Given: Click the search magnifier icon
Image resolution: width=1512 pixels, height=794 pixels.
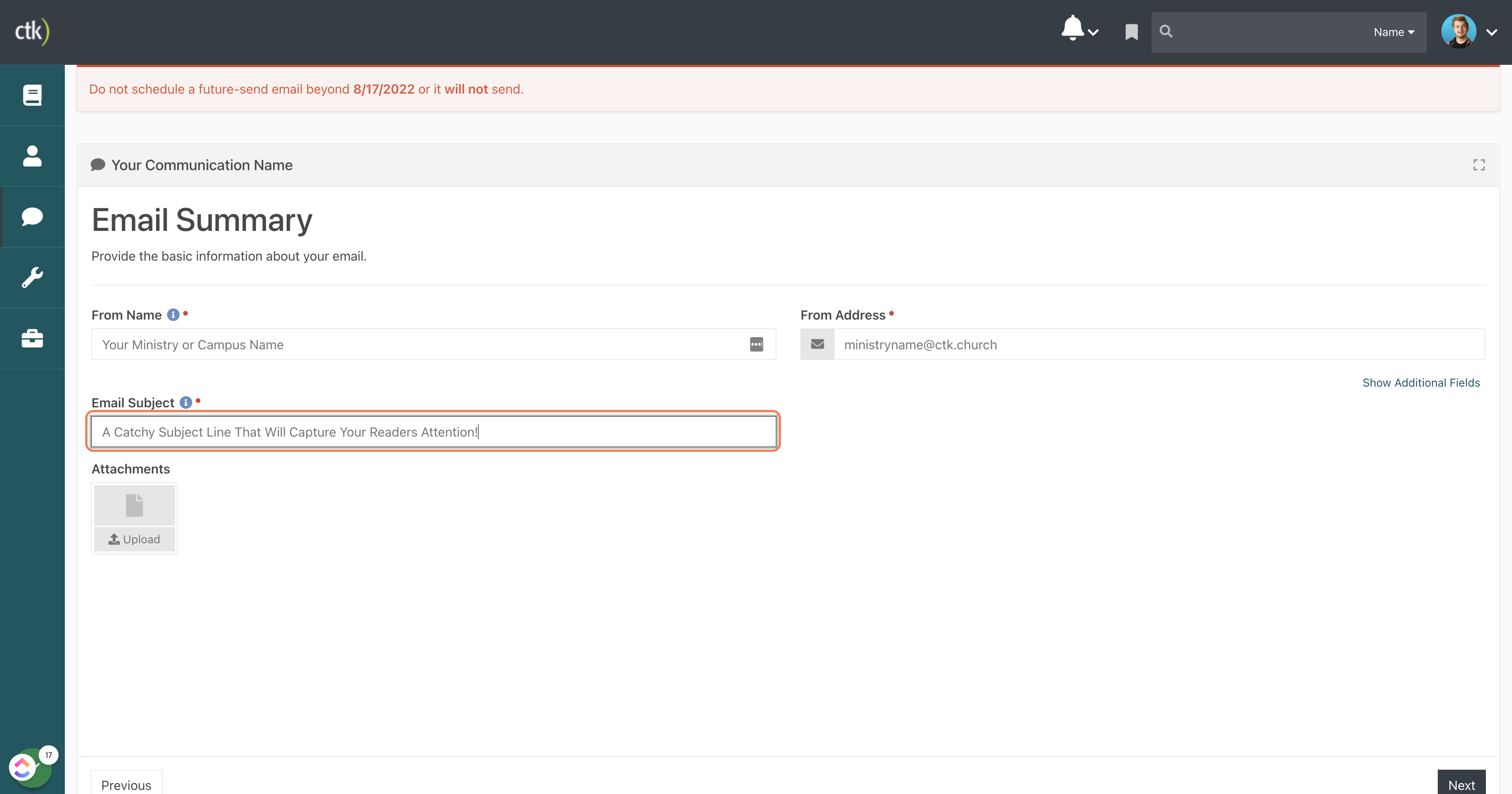Looking at the screenshot, I should click(1166, 32).
